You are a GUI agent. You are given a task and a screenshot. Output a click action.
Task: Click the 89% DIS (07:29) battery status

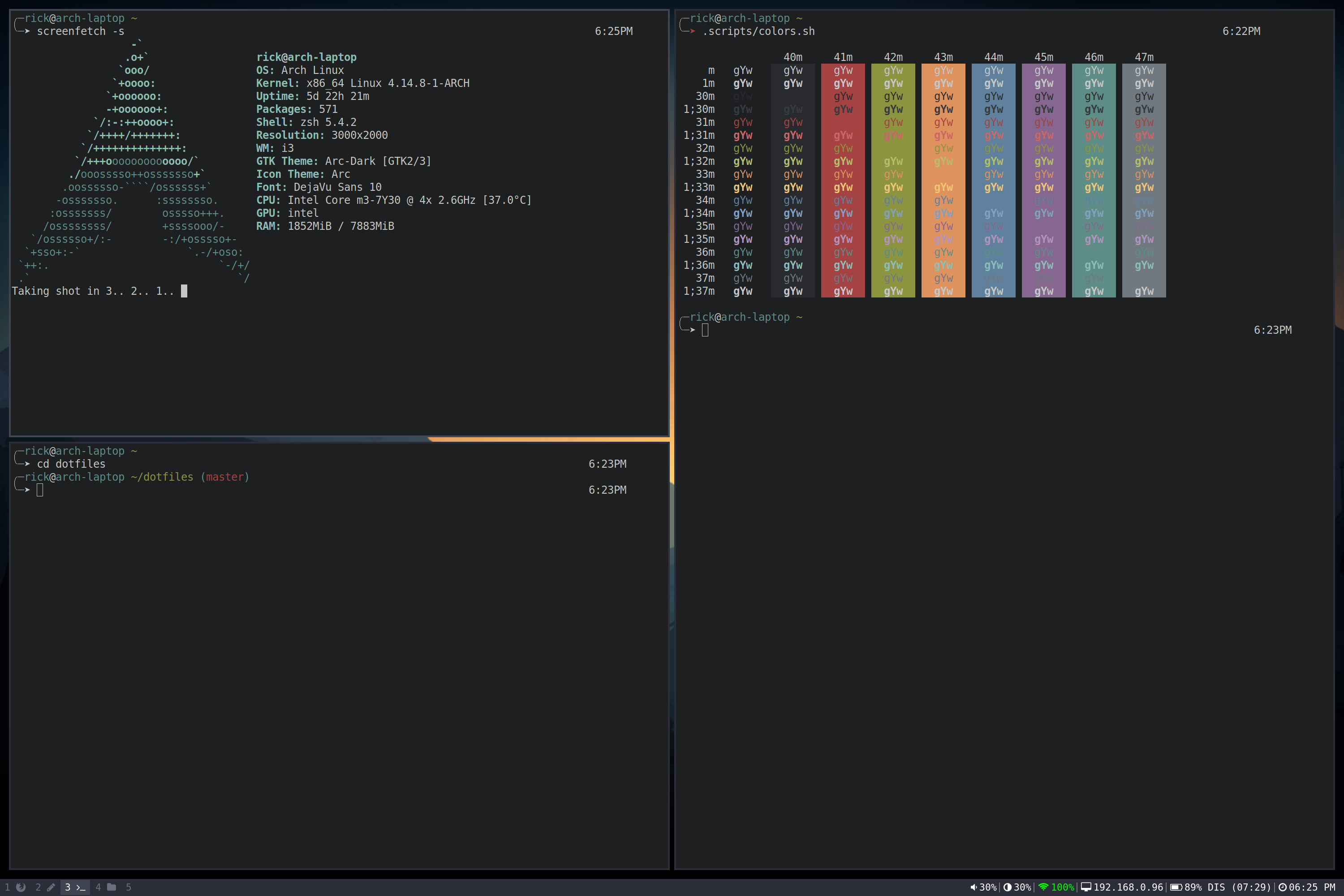click(x=1228, y=887)
